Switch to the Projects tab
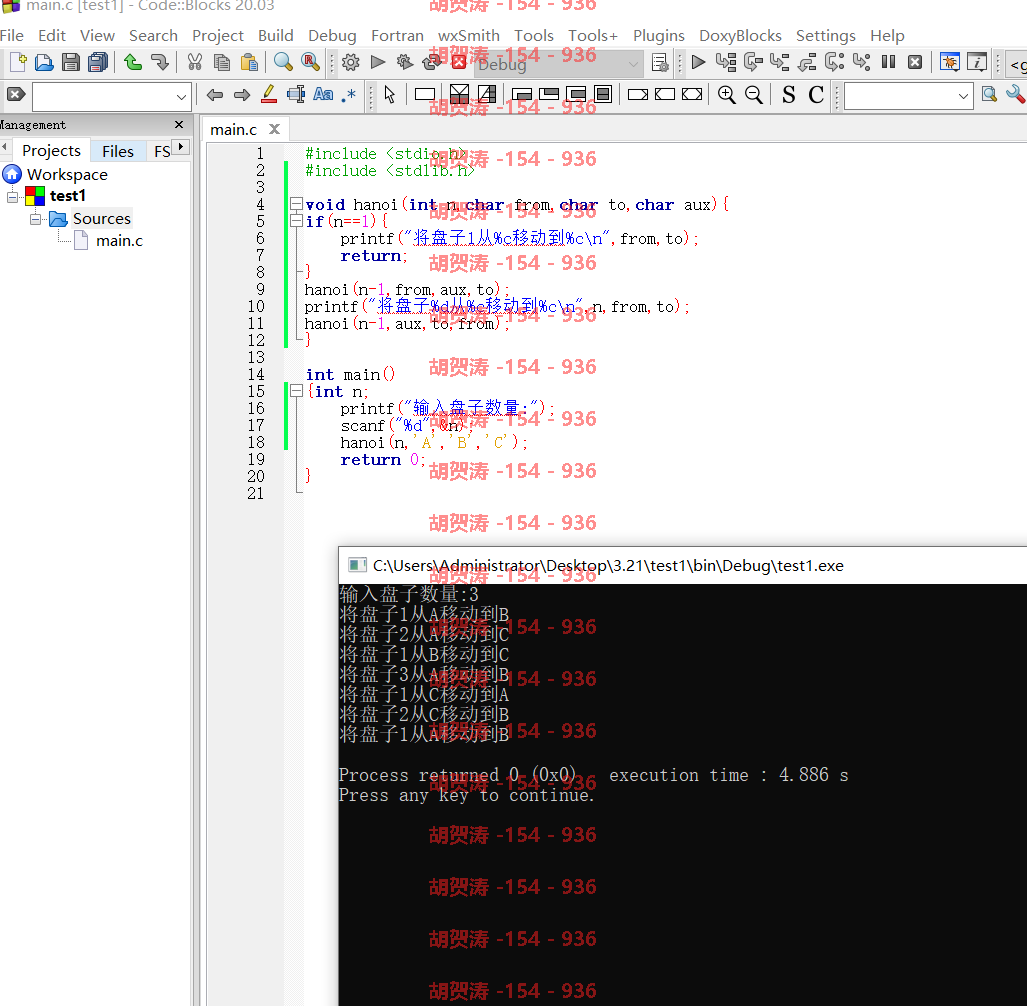Screen dimensions: 1027x1006 click(x=51, y=151)
